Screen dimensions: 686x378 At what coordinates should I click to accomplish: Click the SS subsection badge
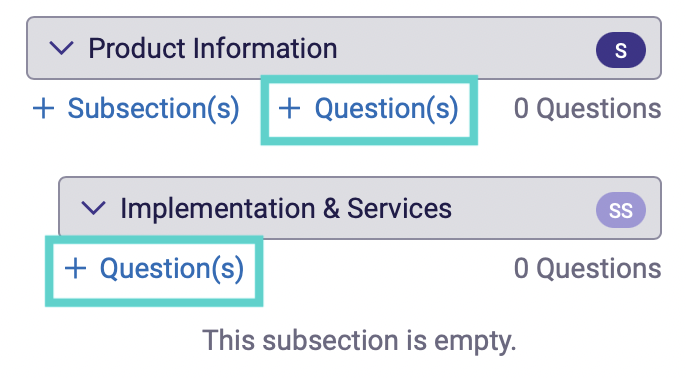tap(620, 210)
